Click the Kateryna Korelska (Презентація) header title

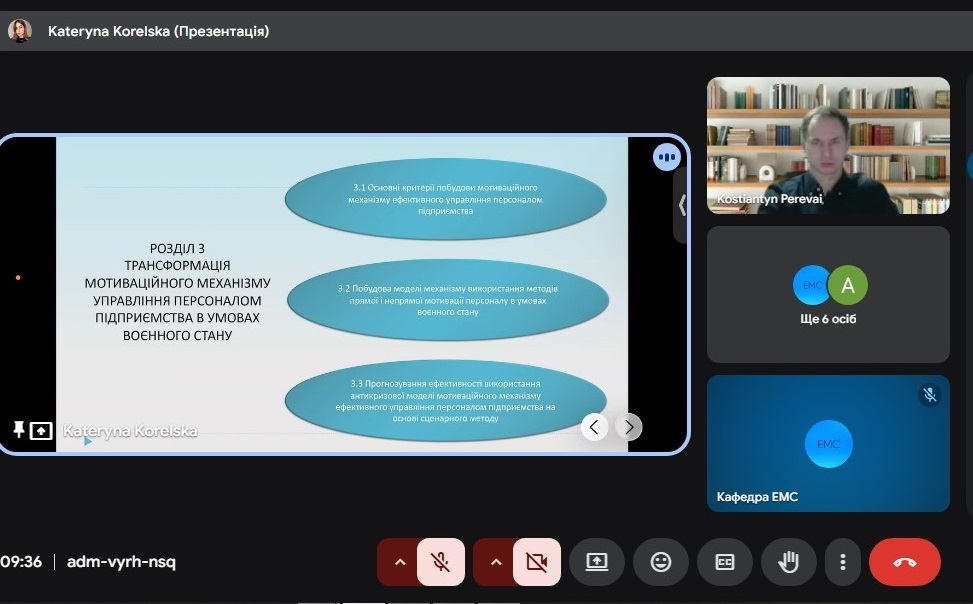[158, 31]
